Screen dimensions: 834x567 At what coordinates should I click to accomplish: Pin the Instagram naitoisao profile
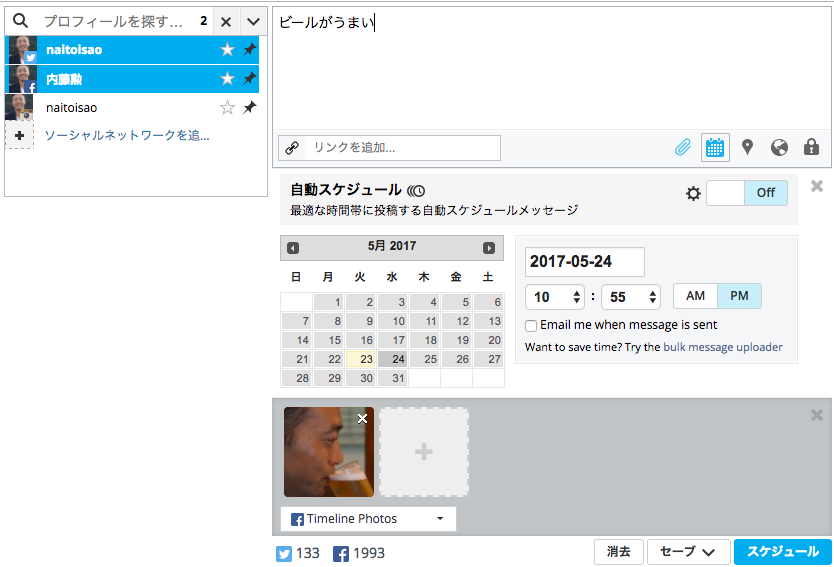coord(249,107)
